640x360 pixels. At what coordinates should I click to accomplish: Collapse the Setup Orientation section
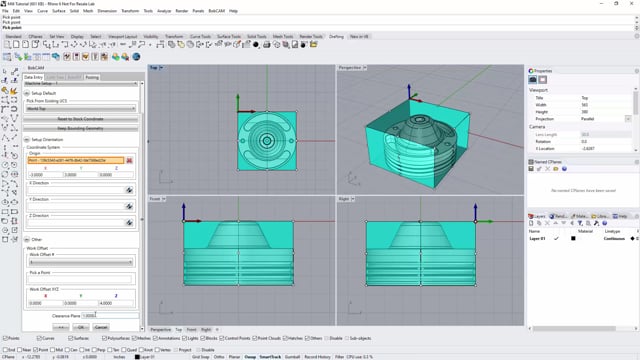pyautogui.click(x=27, y=139)
